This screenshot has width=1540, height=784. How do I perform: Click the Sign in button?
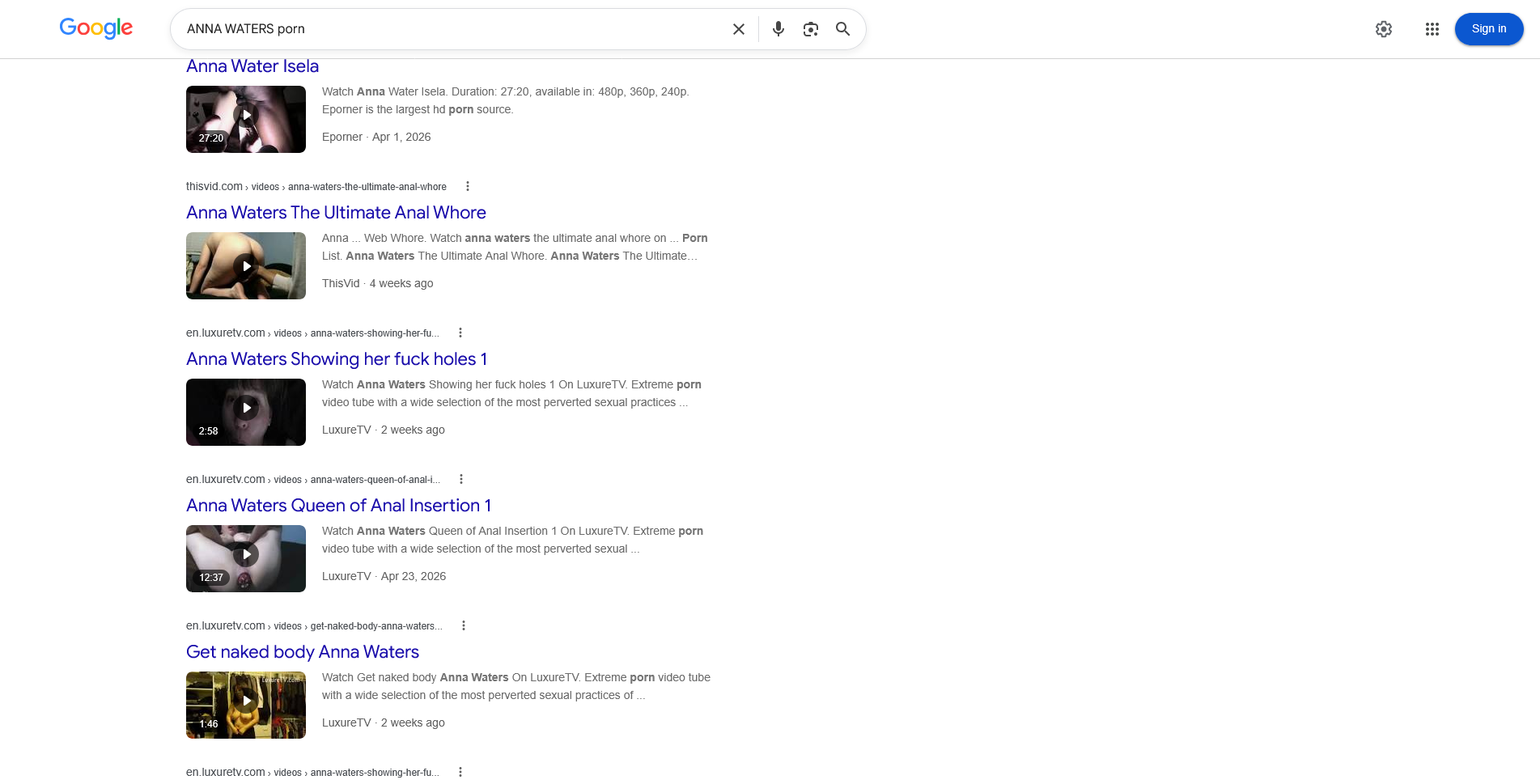tap(1489, 29)
